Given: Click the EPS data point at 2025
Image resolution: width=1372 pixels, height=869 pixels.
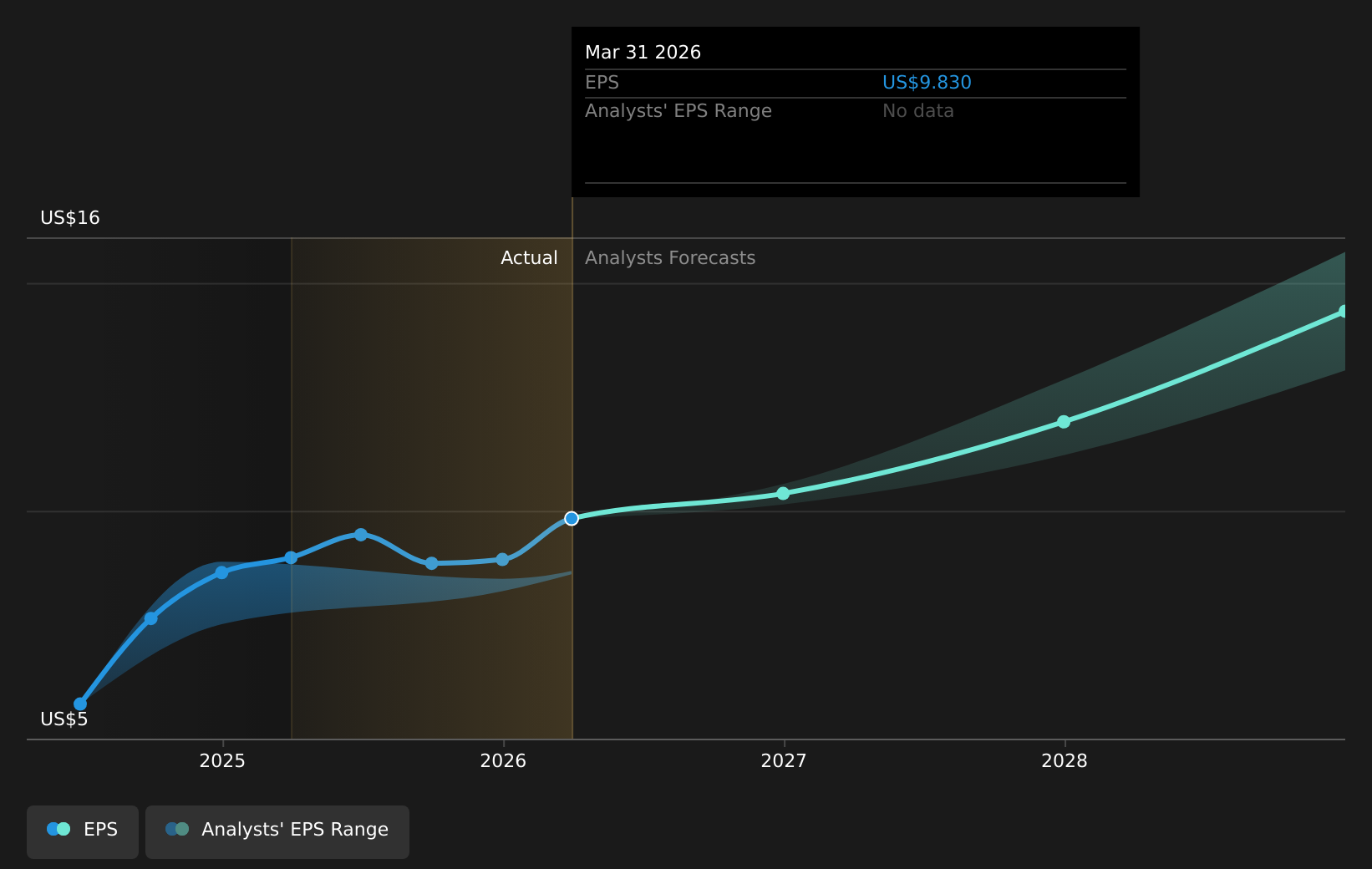Looking at the screenshot, I should pyautogui.click(x=221, y=572).
